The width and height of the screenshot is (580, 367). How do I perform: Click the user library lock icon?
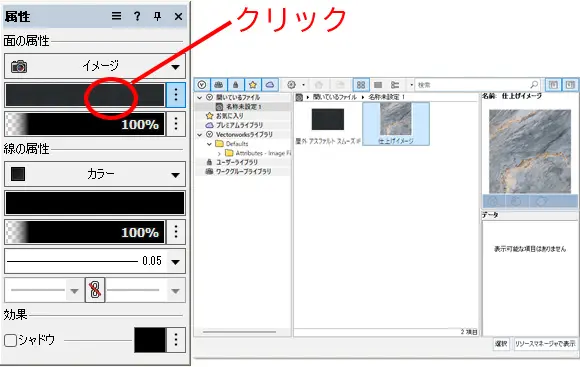tap(236, 85)
